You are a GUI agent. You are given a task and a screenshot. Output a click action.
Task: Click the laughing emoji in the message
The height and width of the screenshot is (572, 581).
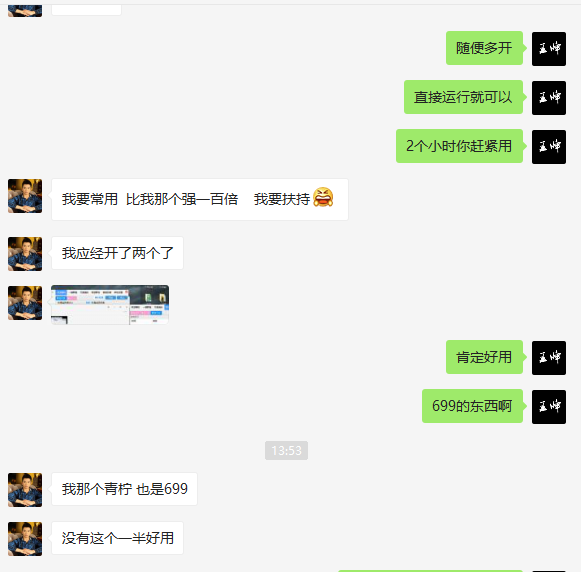coord(323,197)
